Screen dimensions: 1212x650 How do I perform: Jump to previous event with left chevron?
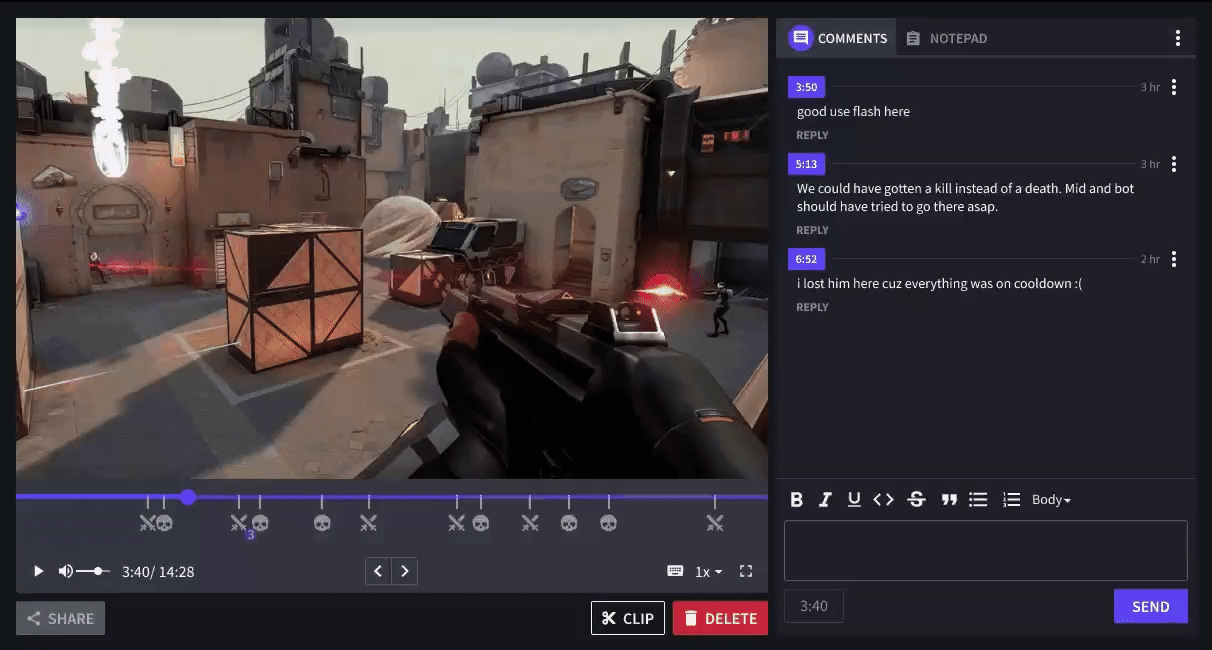click(378, 571)
